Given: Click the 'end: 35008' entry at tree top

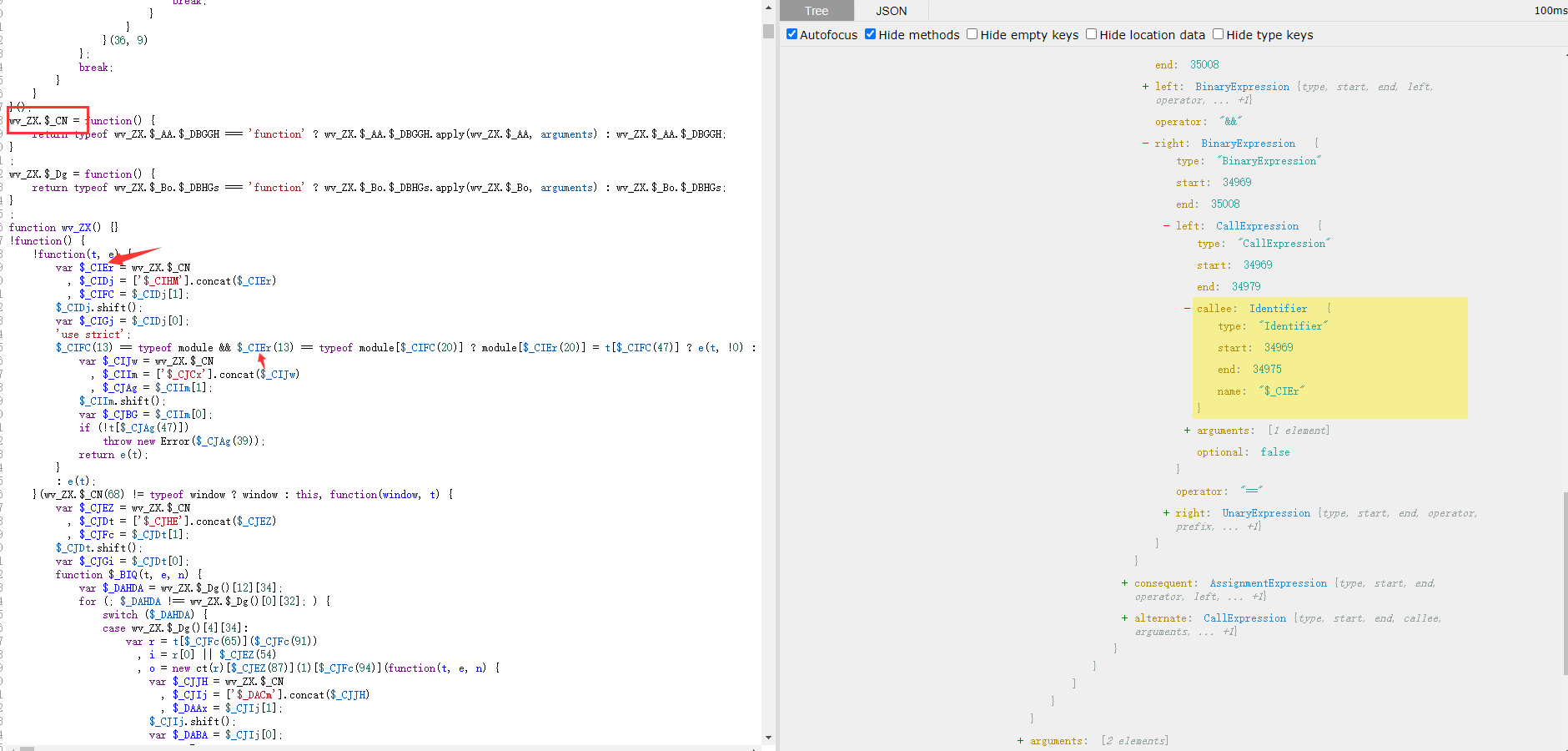Looking at the screenshot, I should coord(1187,64).
